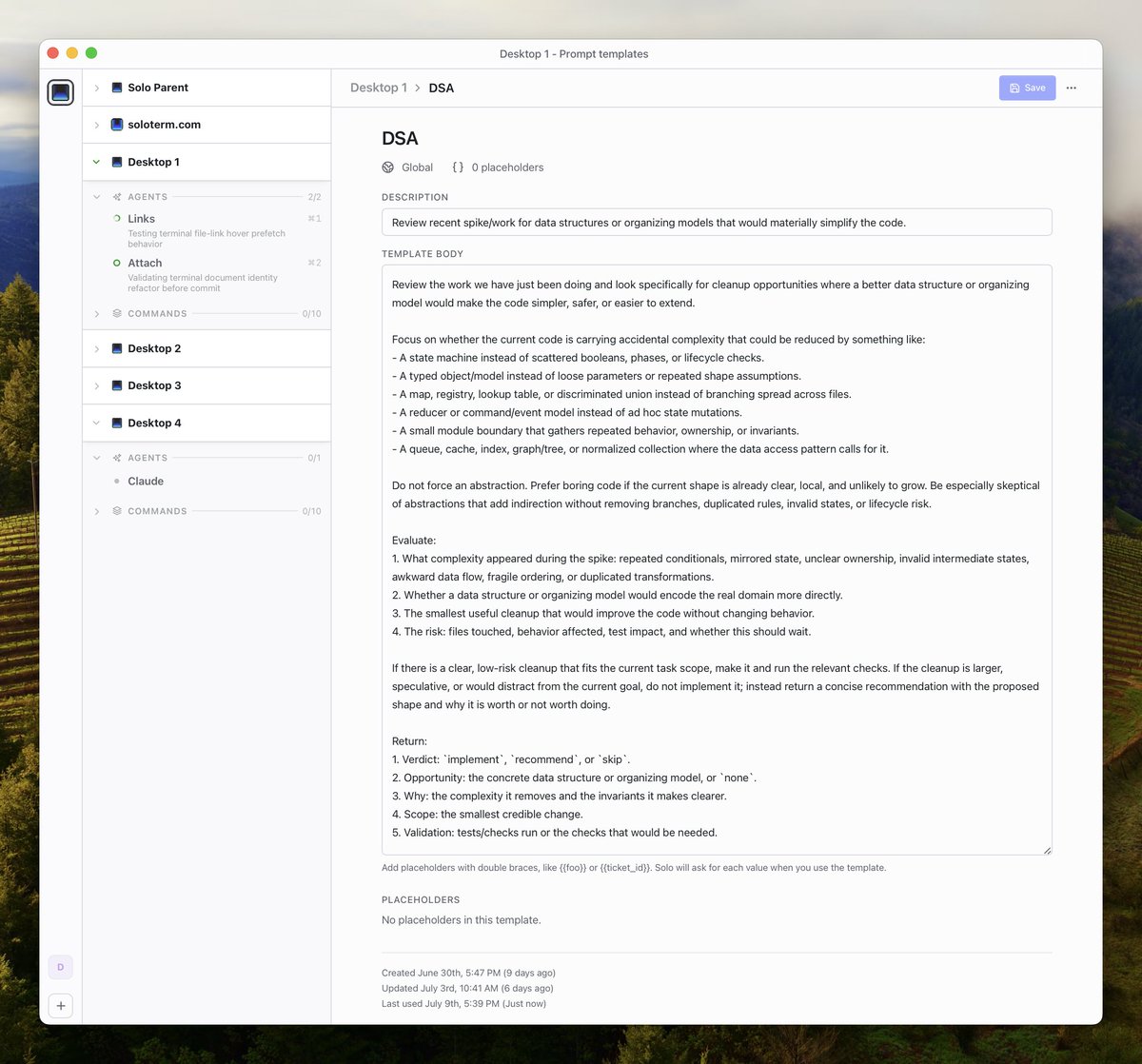Click the Desktop 4 project icon

click(117, 423)
